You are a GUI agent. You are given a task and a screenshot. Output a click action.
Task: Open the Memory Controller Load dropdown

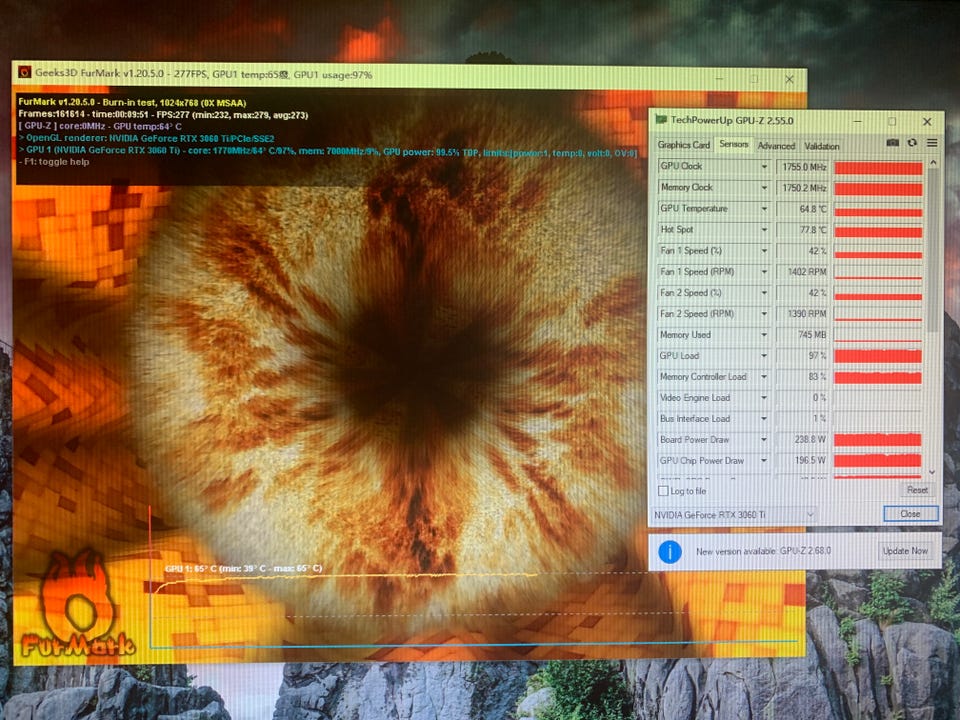pyautogui.click(x=764, y=377)
